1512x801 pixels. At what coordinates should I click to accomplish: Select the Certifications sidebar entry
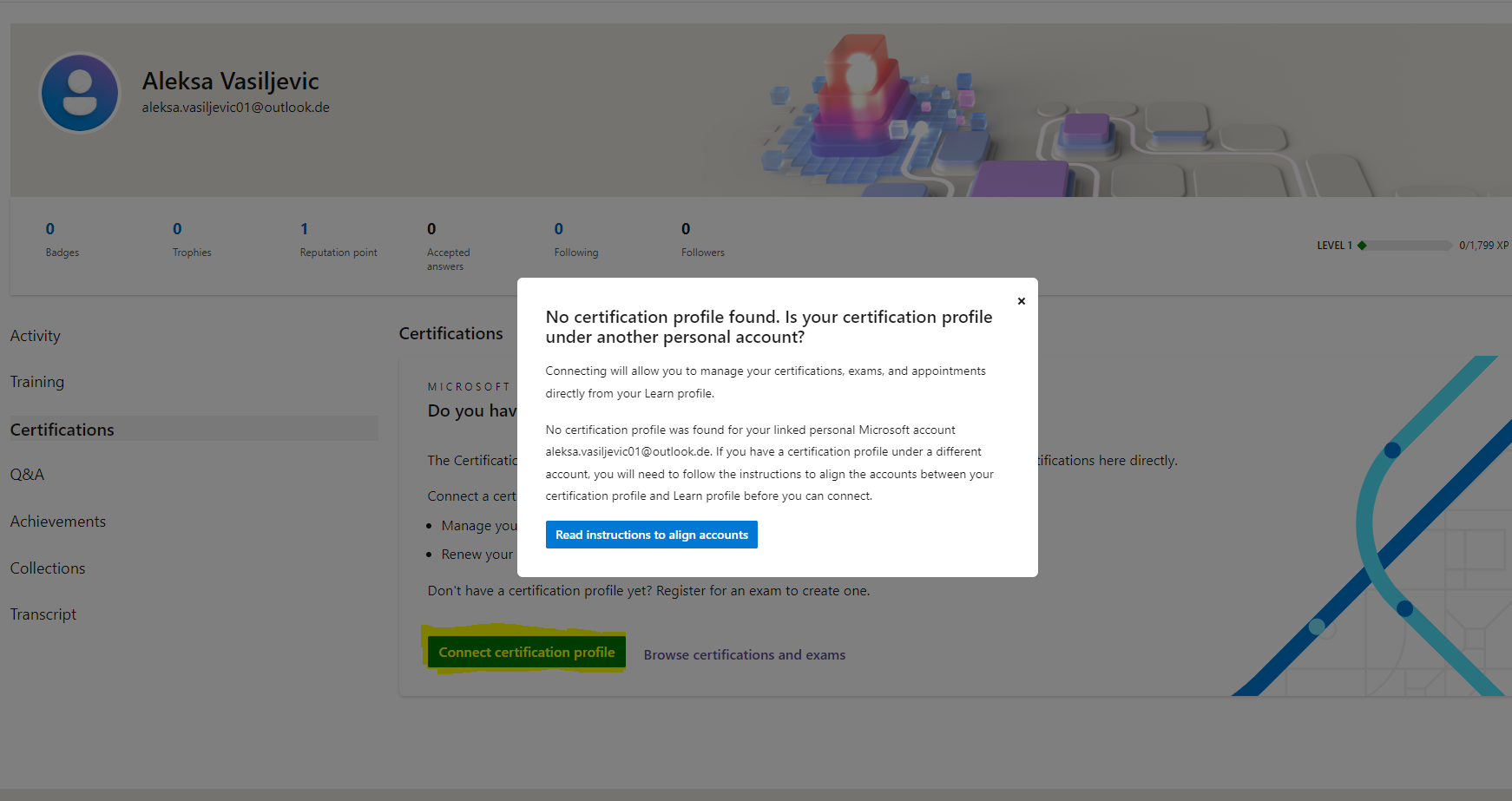coord(62,429)
